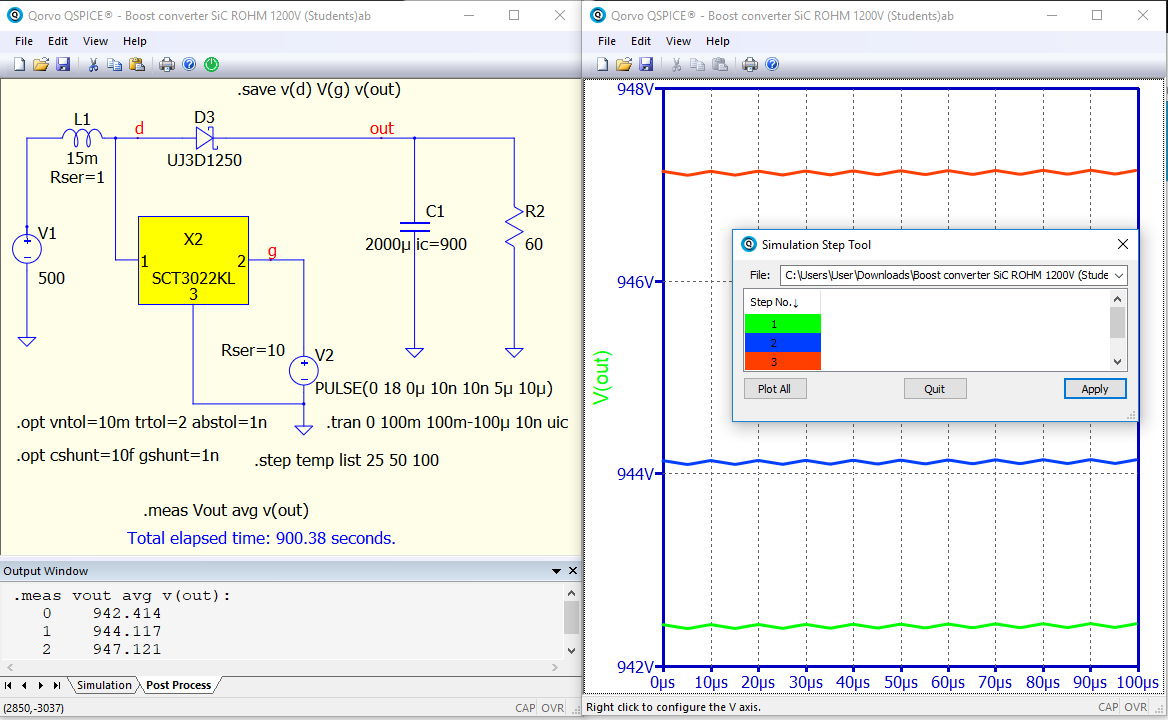1168x720 pixels.
Task: Copy selection using schematic toolbar icon
Action: click(115, 64)
